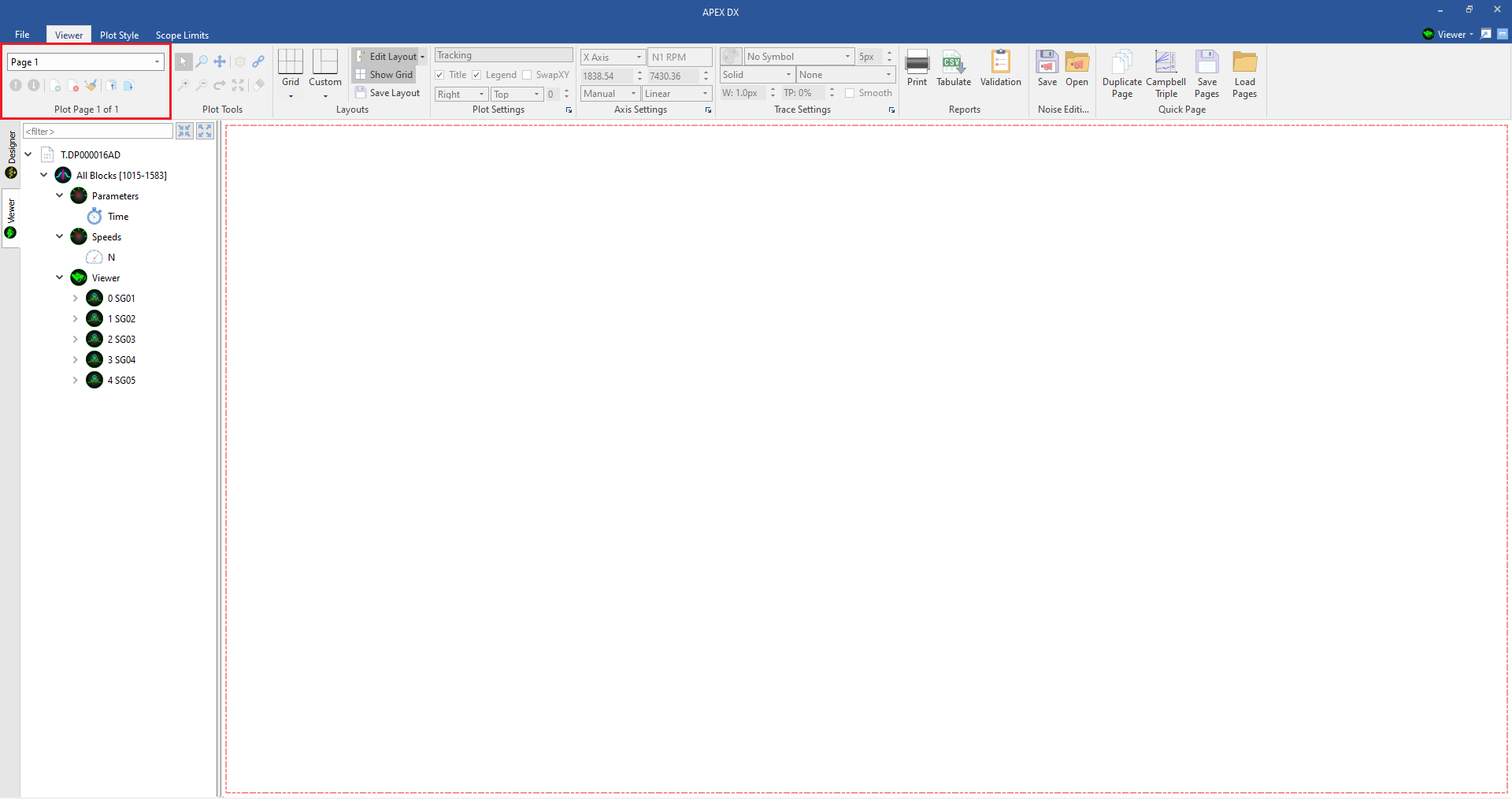Click the trace color swatch button
Image resolution: width=1512 pixels, height=799 pixels.
coord(731,57)
